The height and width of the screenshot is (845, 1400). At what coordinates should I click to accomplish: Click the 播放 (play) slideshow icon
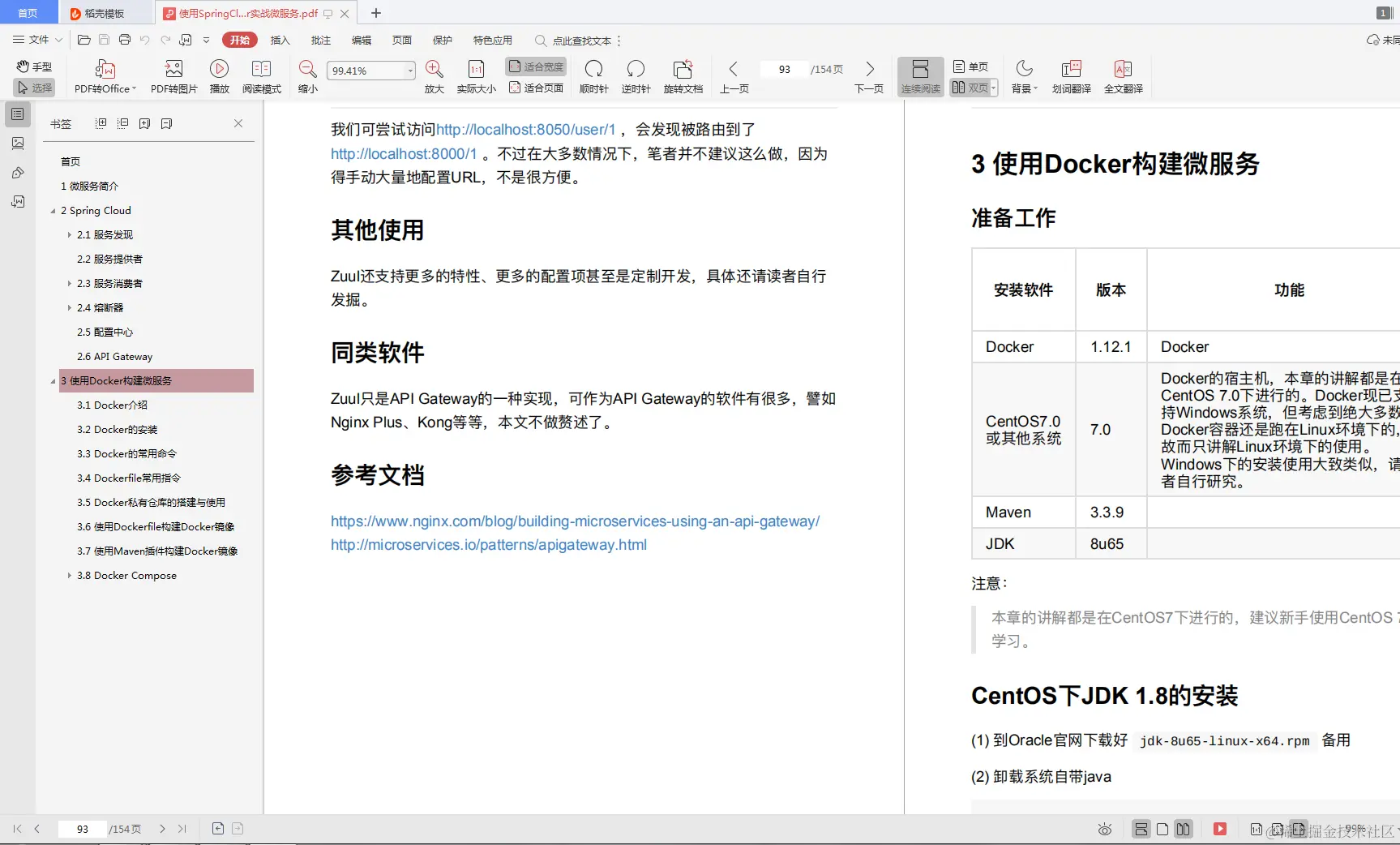(219, 75)
